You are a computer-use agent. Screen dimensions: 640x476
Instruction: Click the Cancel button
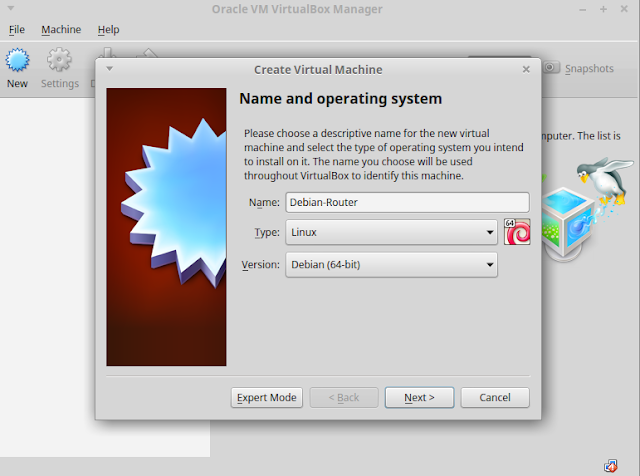coord(495,398)
